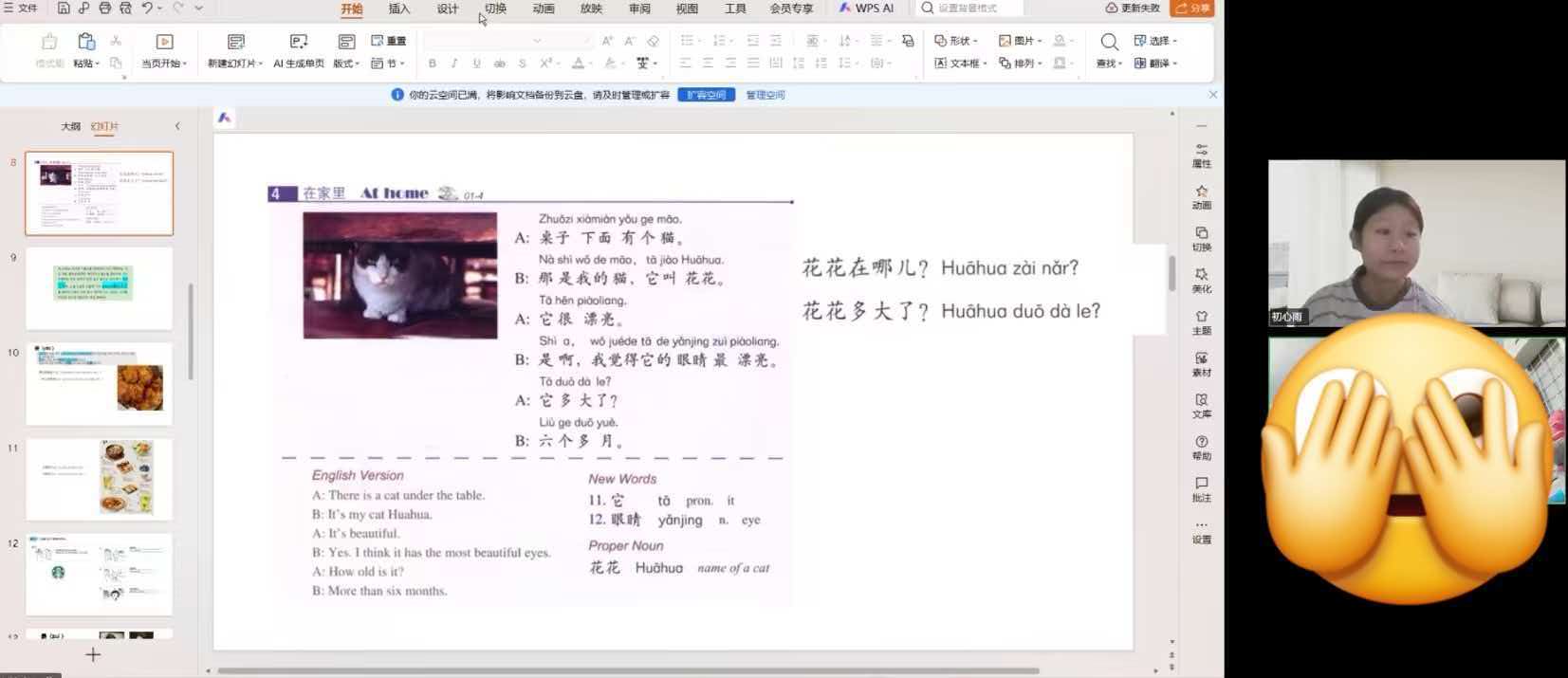This screenshot has height=678, width=1568.
Task: Click the 管理空间 manage space link
Action: pyautogui.click(x=766, y=95)
